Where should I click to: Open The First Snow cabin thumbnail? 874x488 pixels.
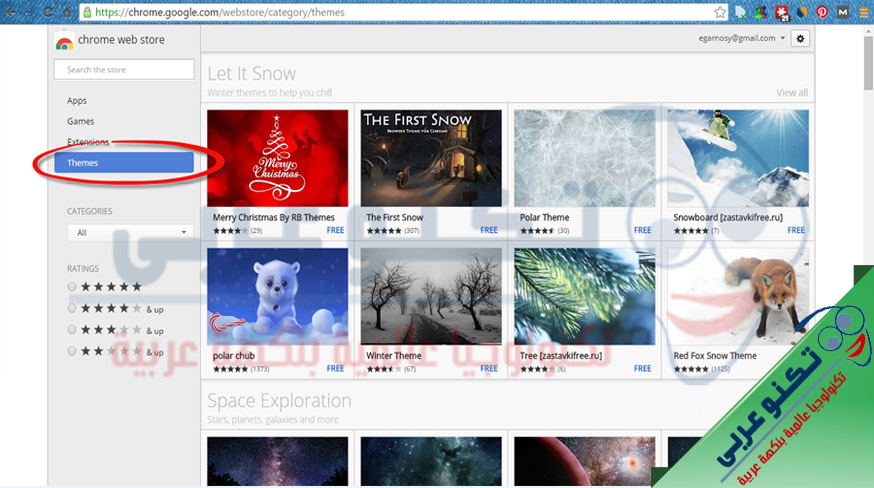(x=431, y=158)
